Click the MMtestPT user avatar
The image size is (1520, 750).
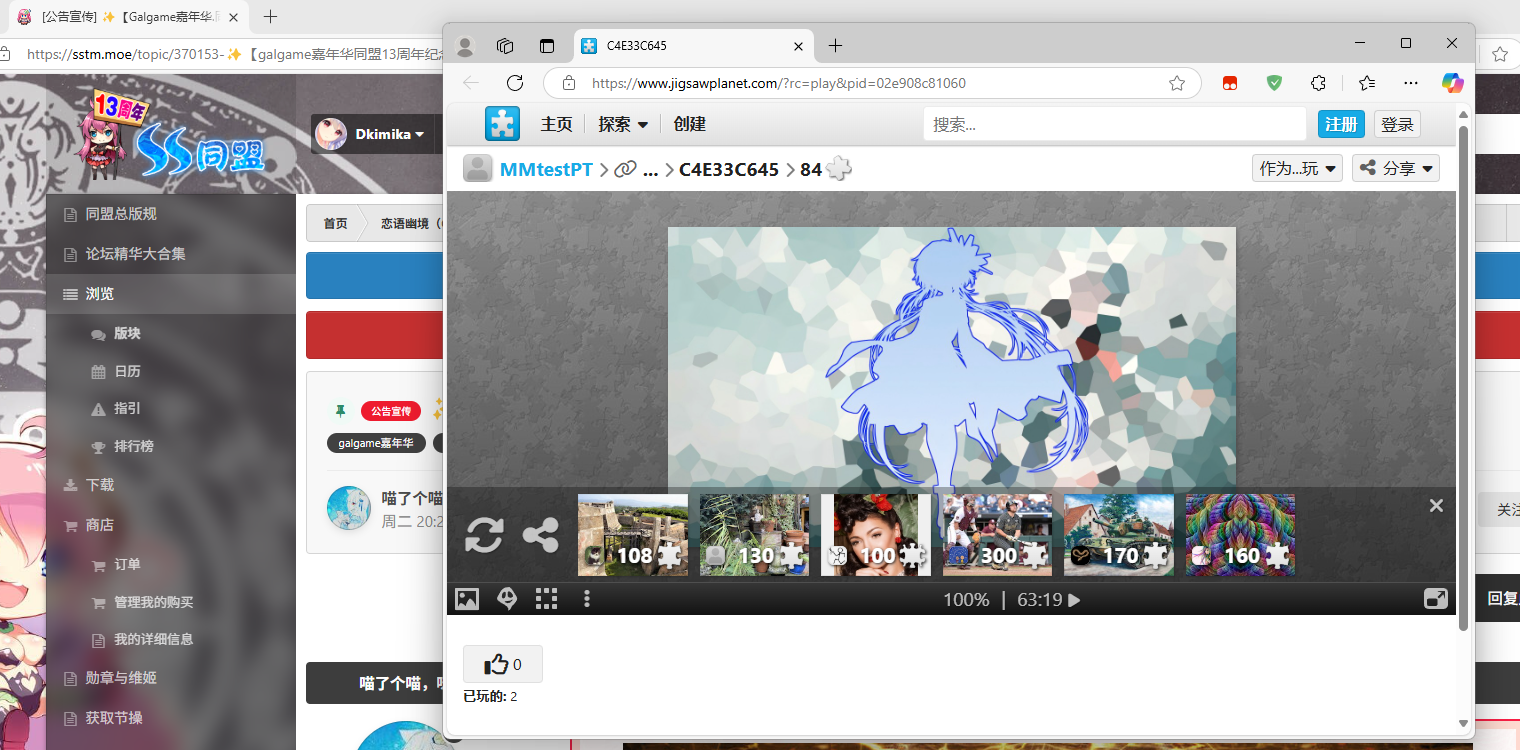pos(478,169)
